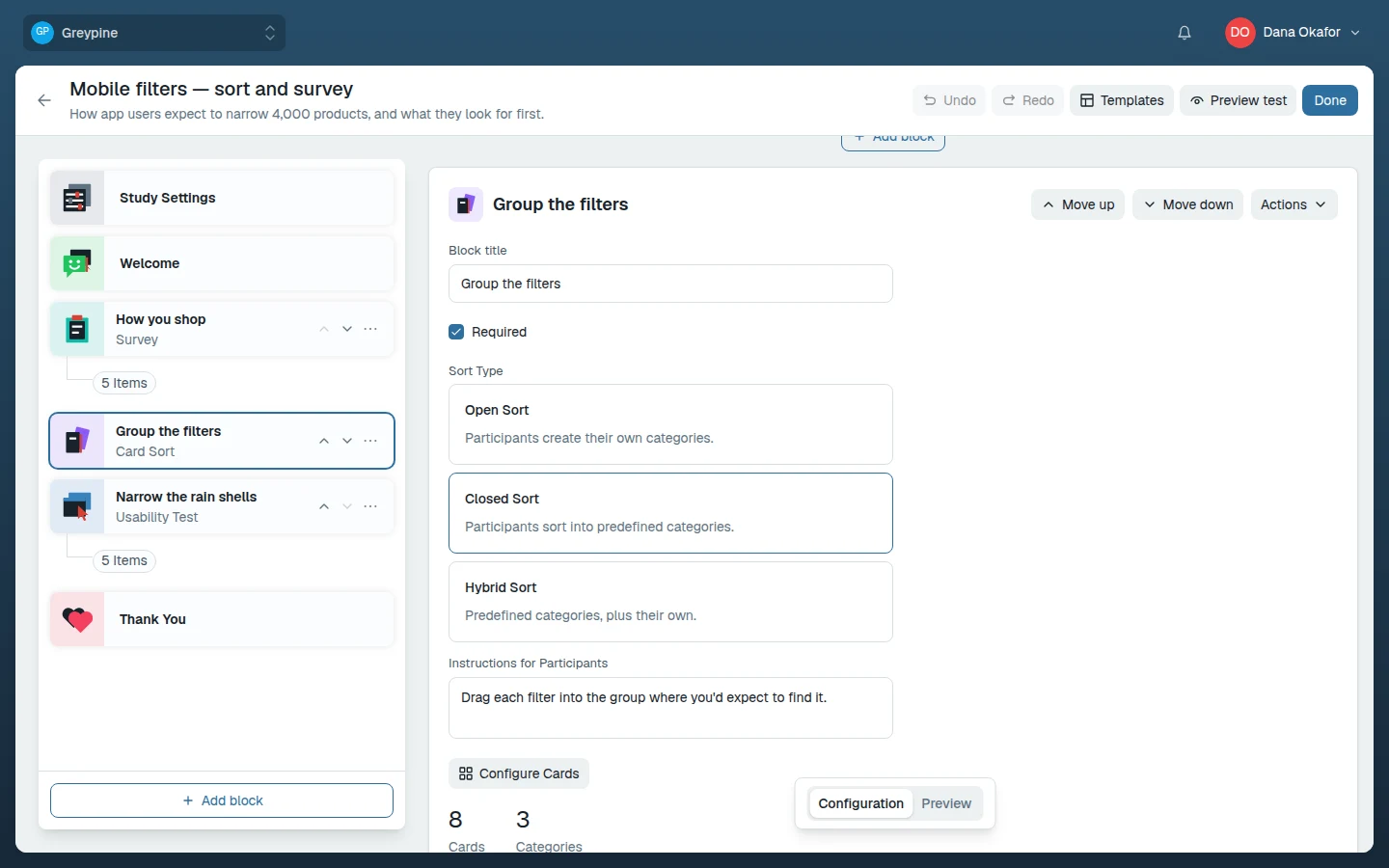Viewport: 1389px width, 868px height.
Task: Open the Dana Okafor account menu
Action: [1293, 33]
